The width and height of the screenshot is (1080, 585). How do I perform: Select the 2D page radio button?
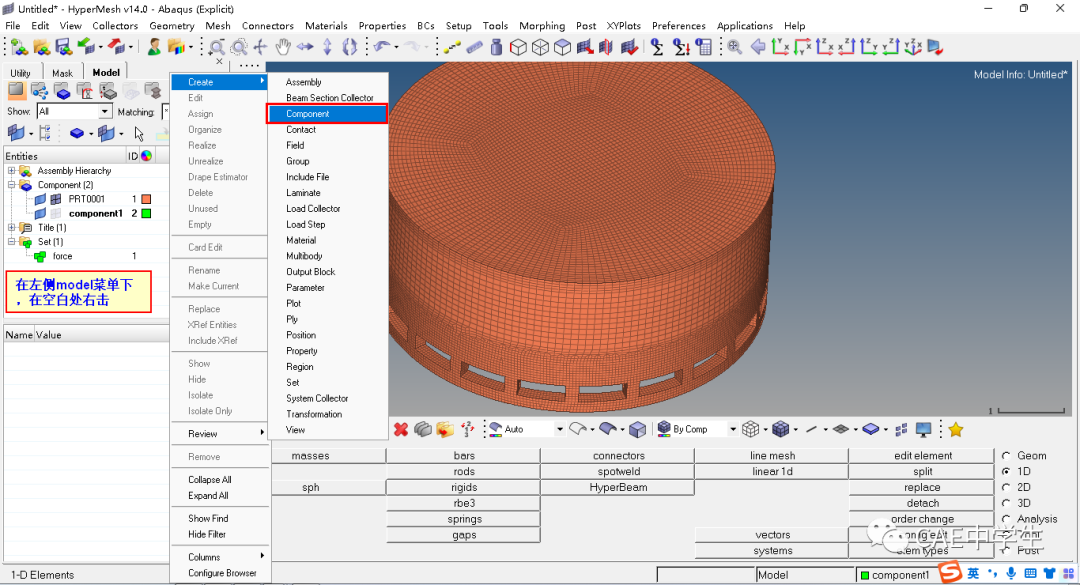click(1006, 487)
